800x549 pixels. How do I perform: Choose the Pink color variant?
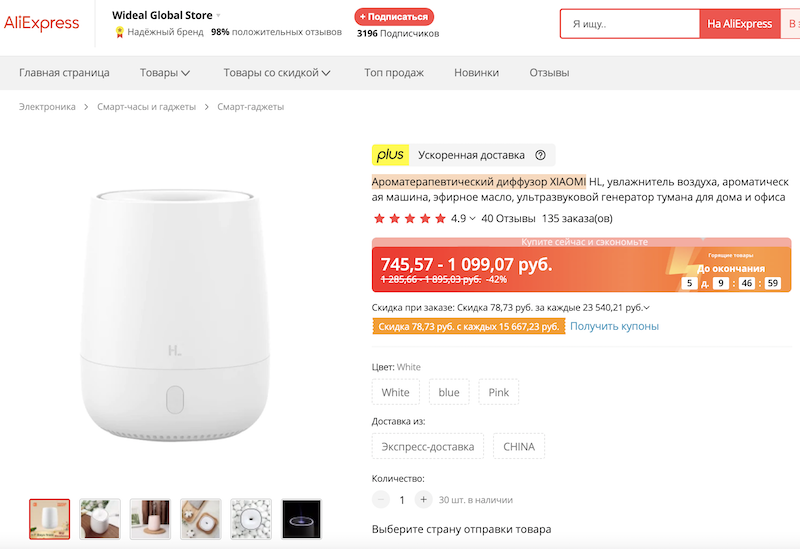click(x=498, y=392)
